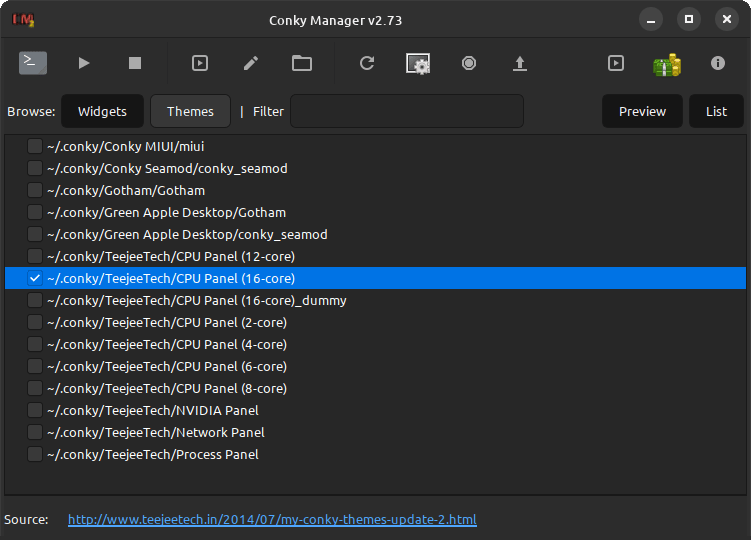Viewport: 751px width, 540px height.
Task: Select 'TeejeeTech/CPU Panel (4-core)' row text
Action: coord(167,345)
